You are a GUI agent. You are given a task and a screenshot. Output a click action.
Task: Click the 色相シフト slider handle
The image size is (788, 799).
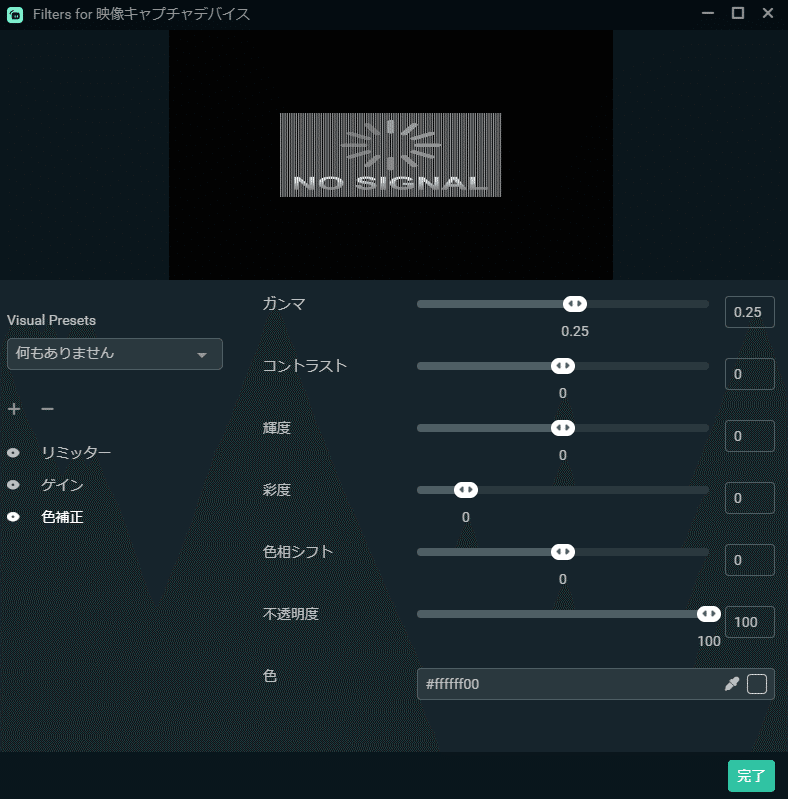563,552
